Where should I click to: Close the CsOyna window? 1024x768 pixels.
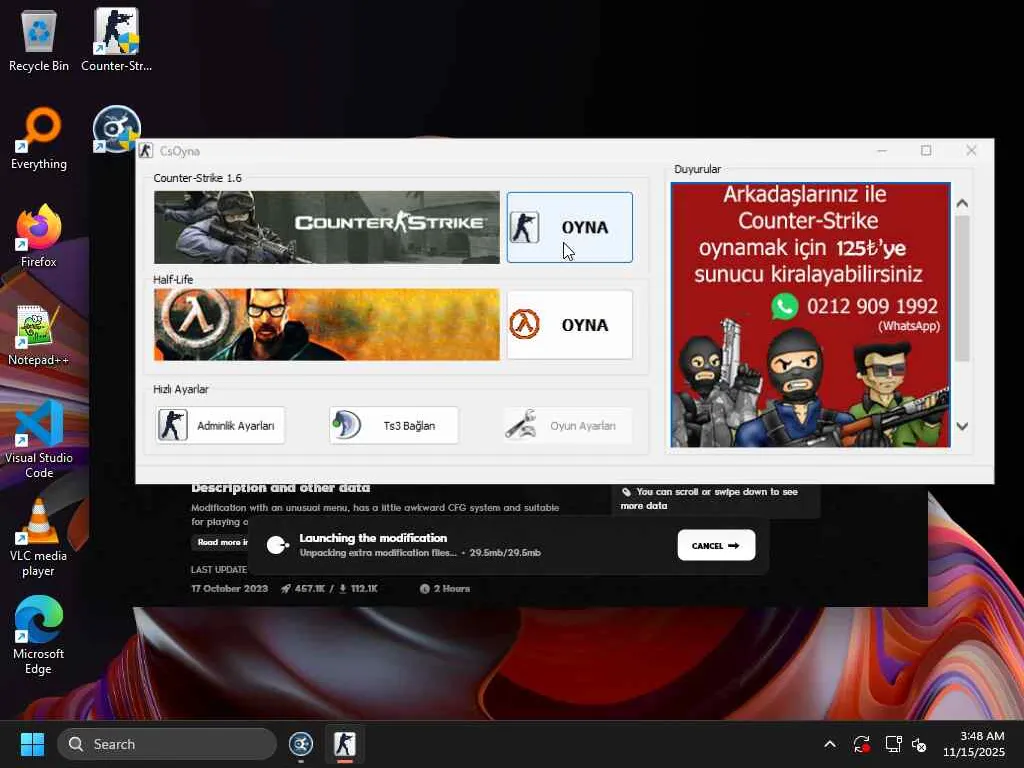(x=971, y=151)
